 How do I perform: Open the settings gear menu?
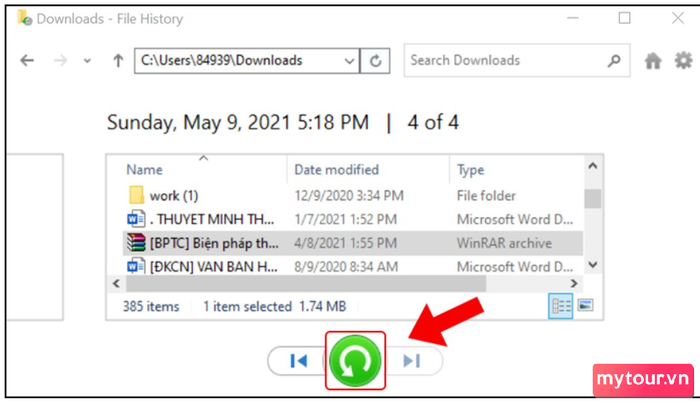click(683, 60)
